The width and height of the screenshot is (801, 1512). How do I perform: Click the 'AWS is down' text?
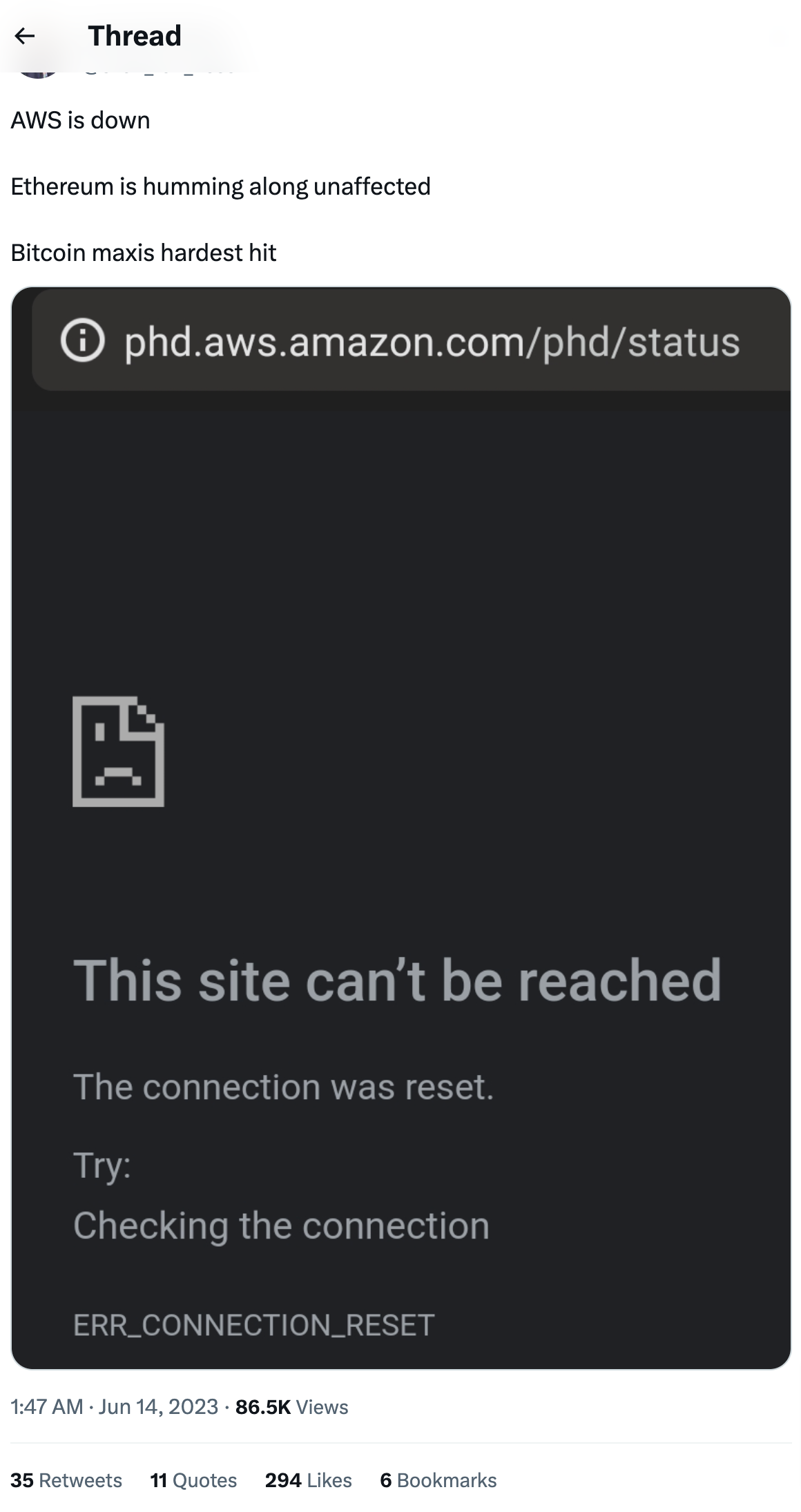tap(80, 120)
